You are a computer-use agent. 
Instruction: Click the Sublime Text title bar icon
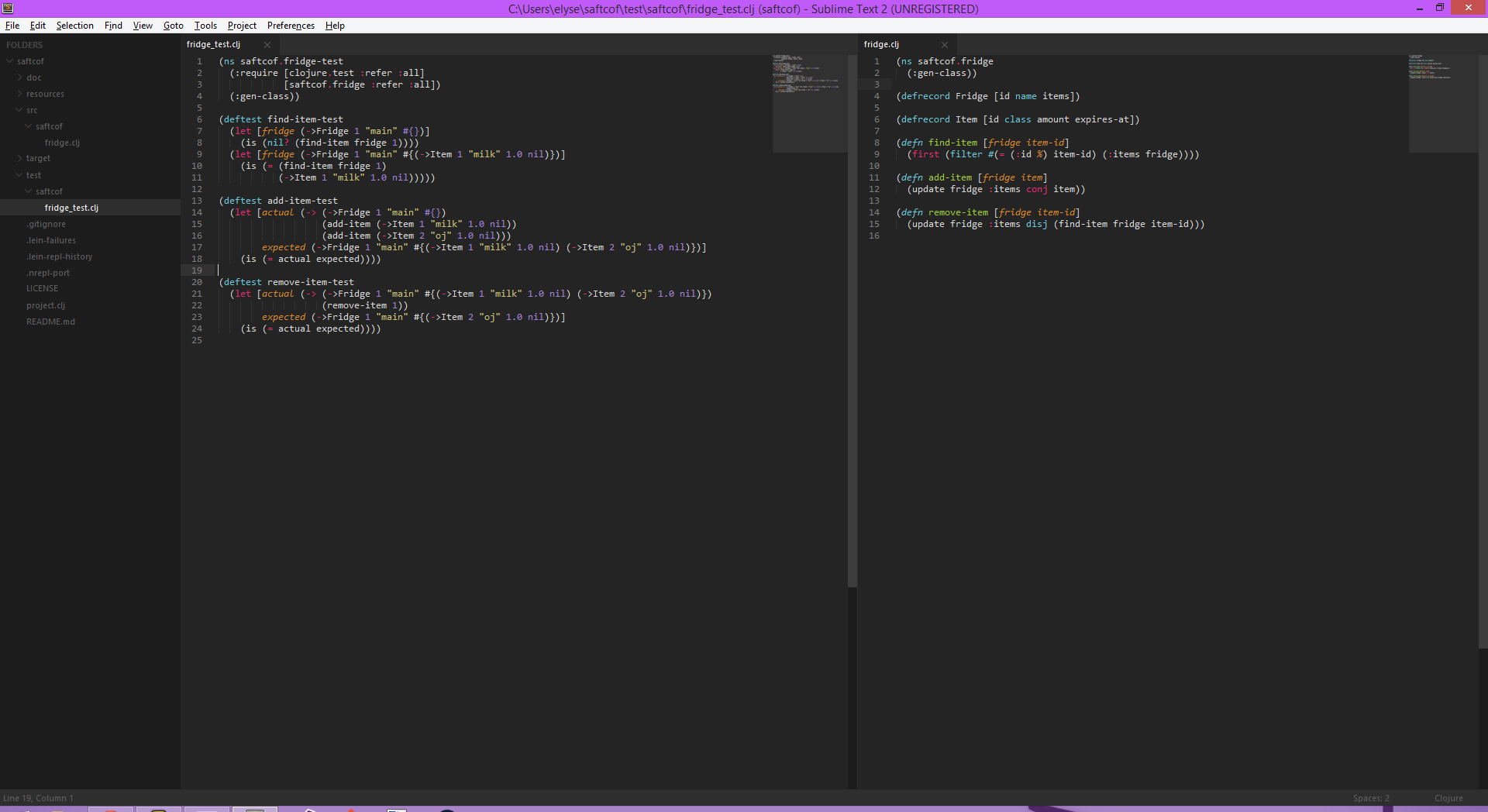(x=8, y=9)
